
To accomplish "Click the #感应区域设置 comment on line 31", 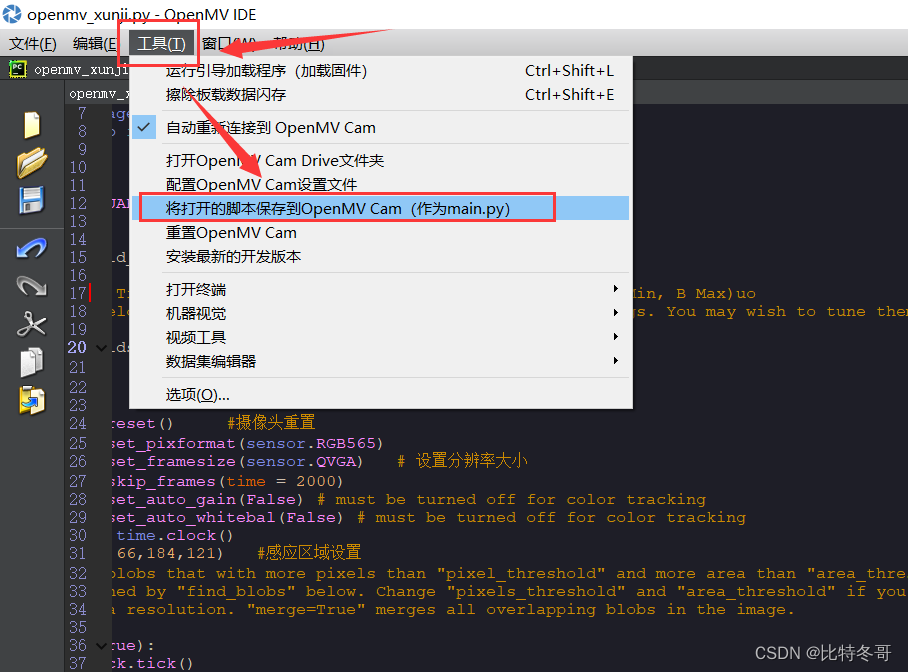I will point(309,552).
